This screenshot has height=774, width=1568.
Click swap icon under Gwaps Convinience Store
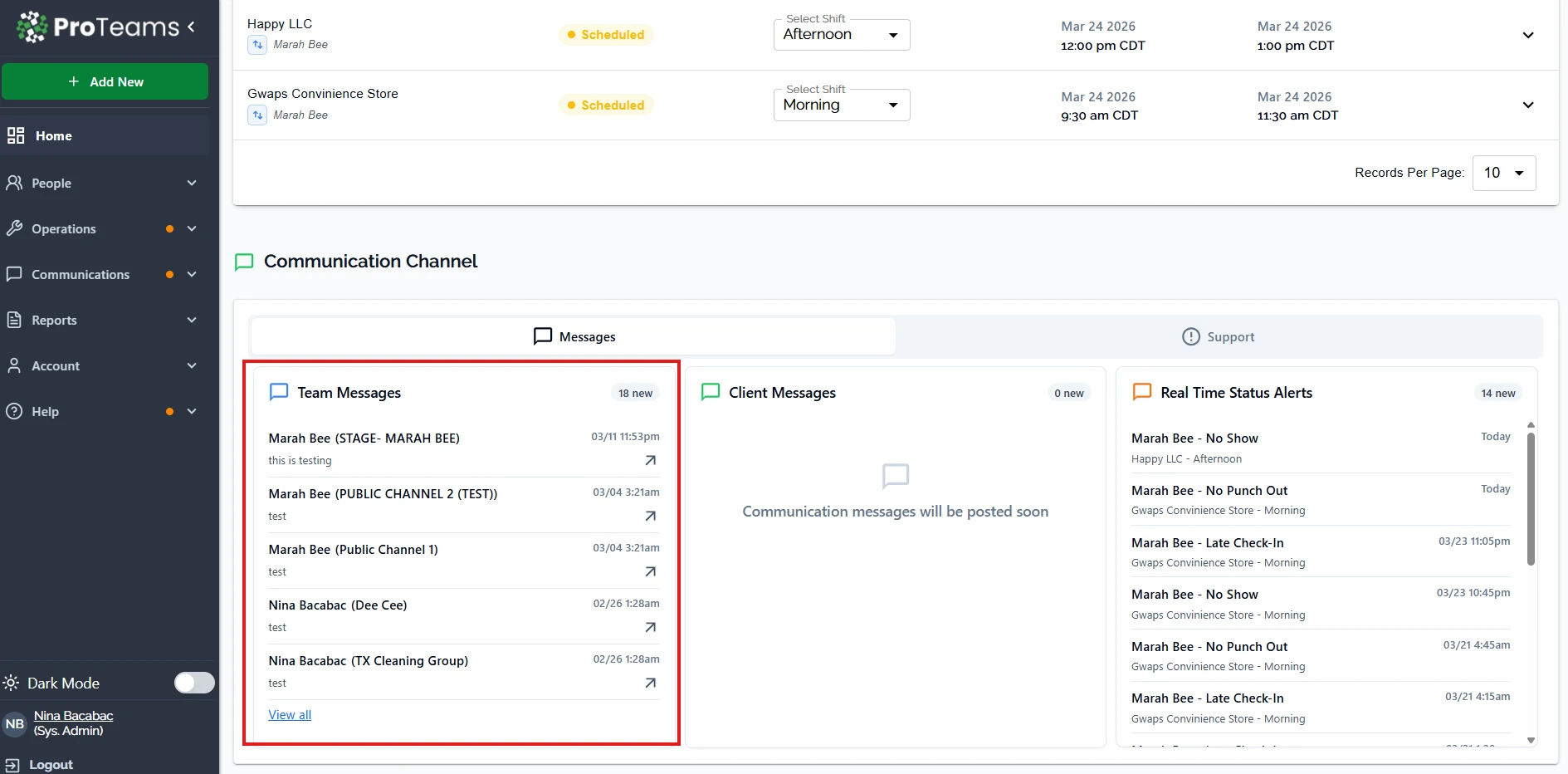click(257, 115)
